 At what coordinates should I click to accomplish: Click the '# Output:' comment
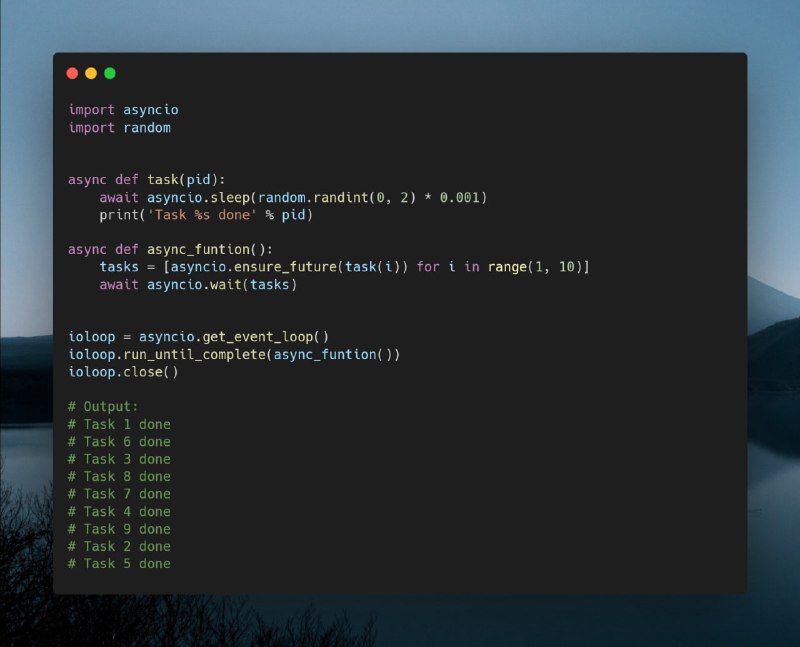(103, 407)
